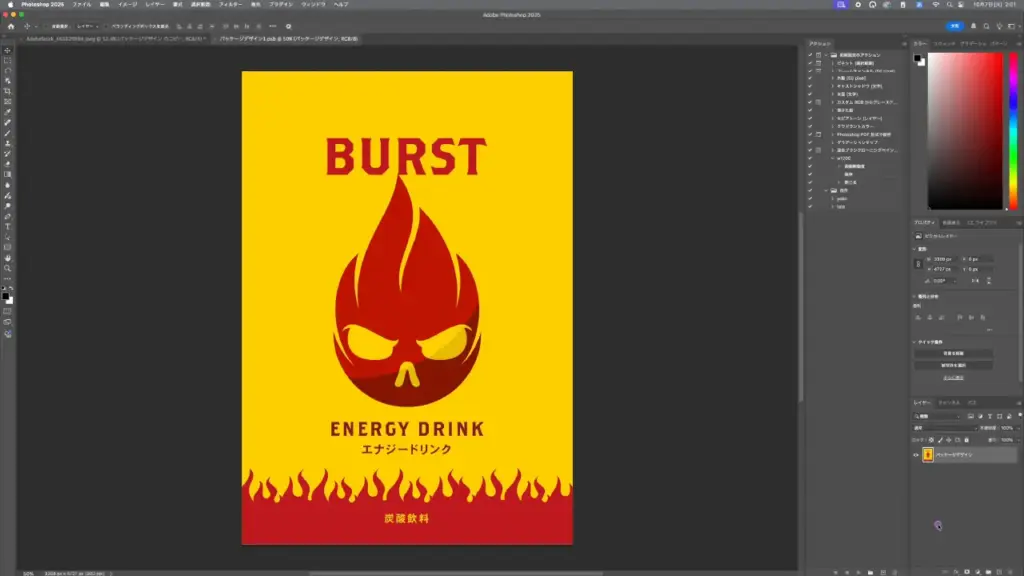The width and height of the screenshot is (1024, 576).
Task: Select the Hand tool
Action: (x=8, y=258)
